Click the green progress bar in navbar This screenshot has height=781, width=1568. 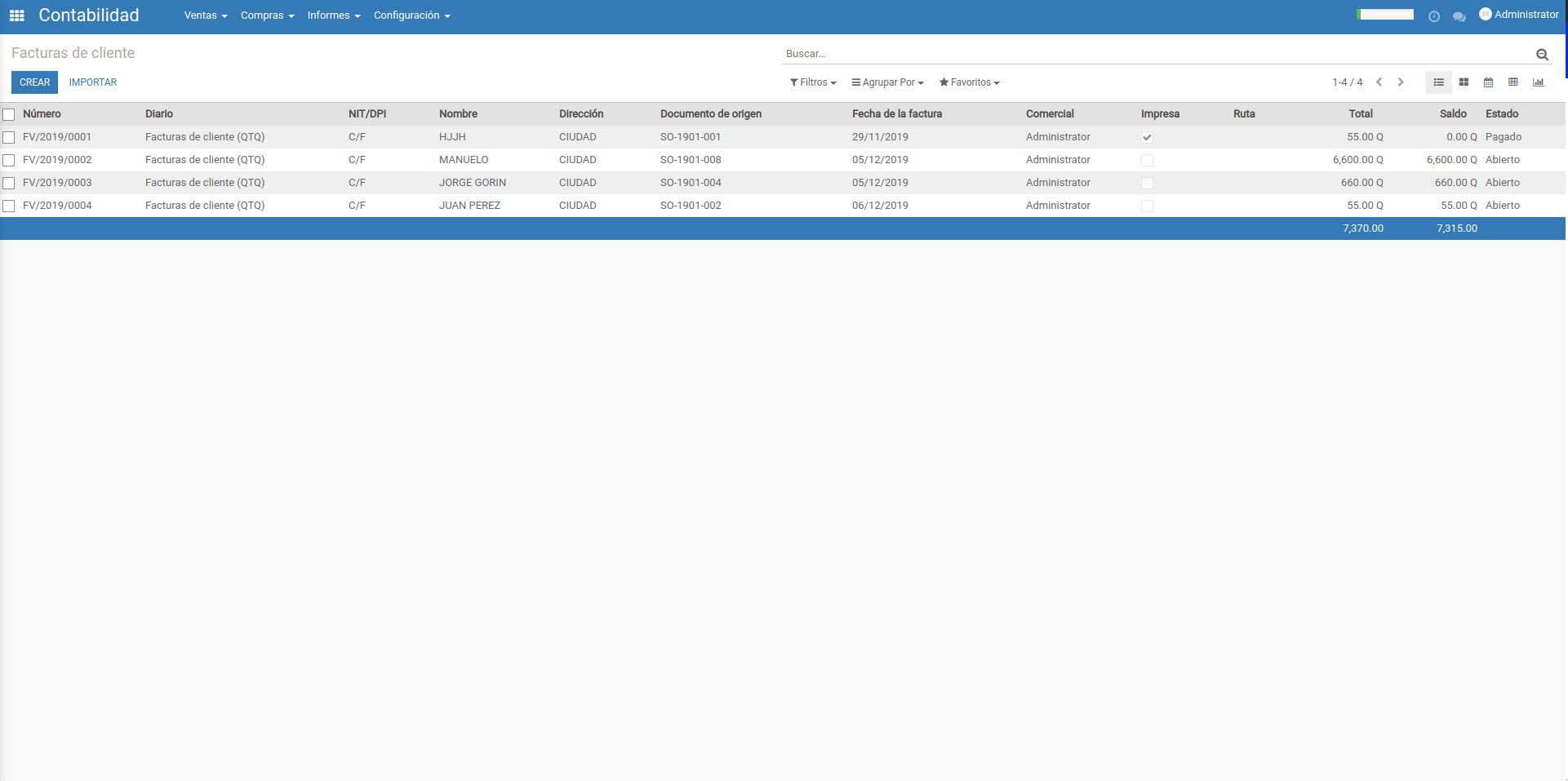click(1384, 14)
